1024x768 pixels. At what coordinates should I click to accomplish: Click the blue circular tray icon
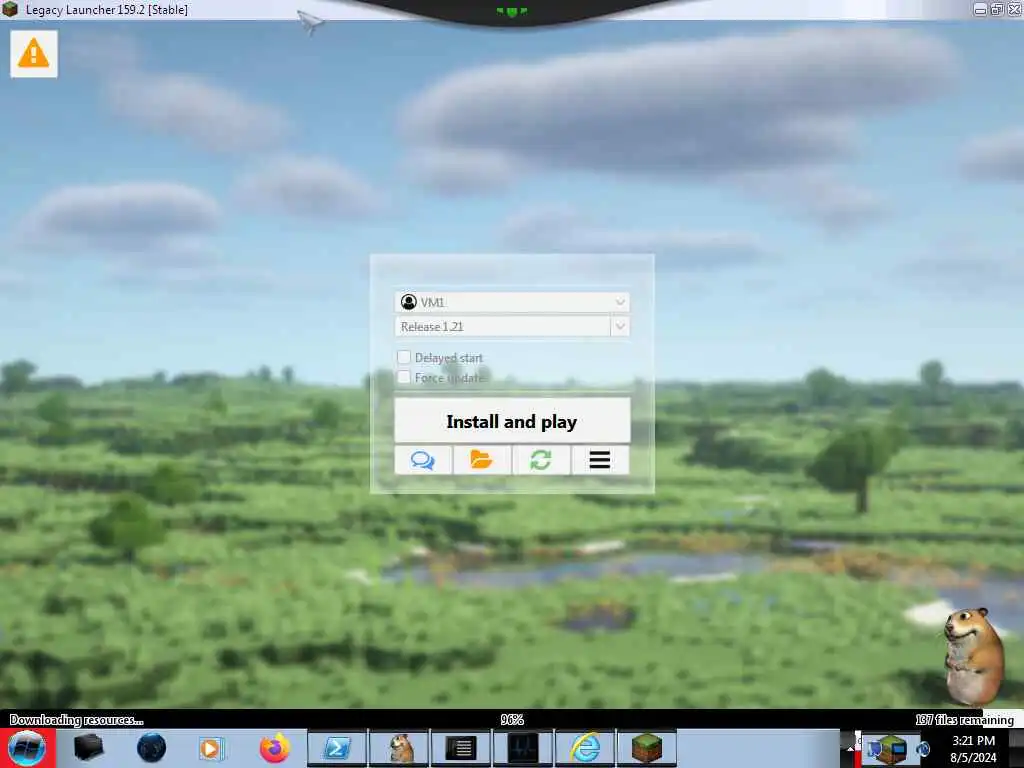coord(924,749)
